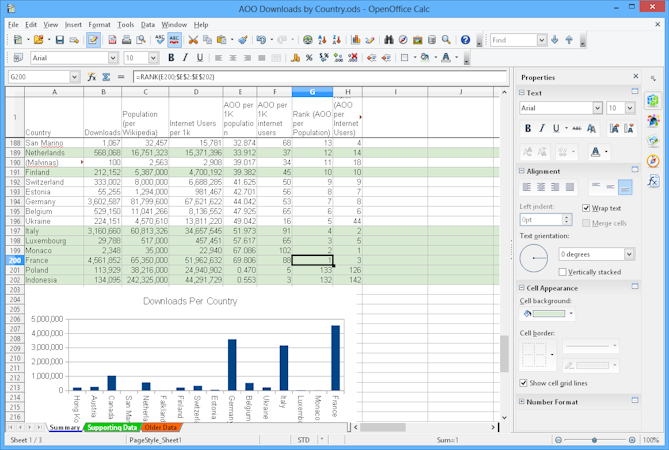Switch to the Supporting Data sheet tab
Viewport: 669px width, 450px height.
pos(111,428)
